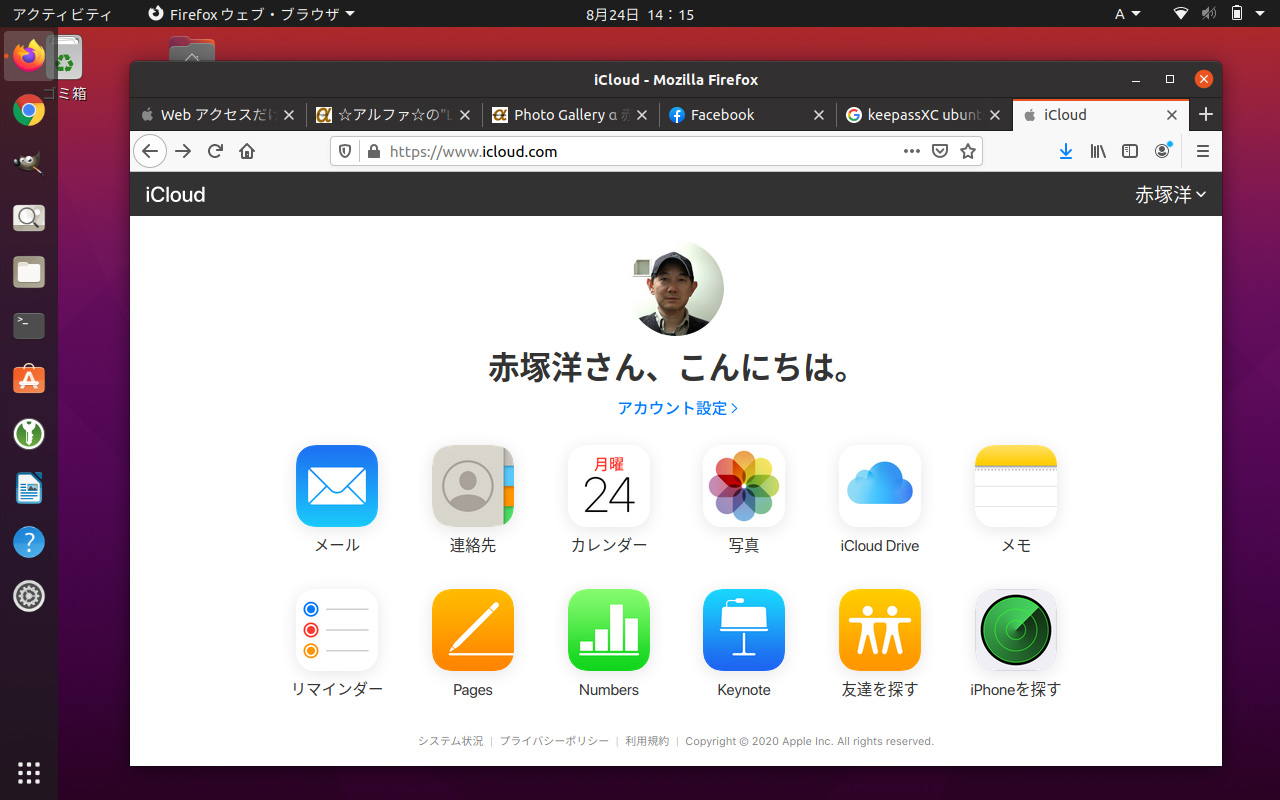
Task: Open the Firefox downloads panel
Action: click(1066, 151)
